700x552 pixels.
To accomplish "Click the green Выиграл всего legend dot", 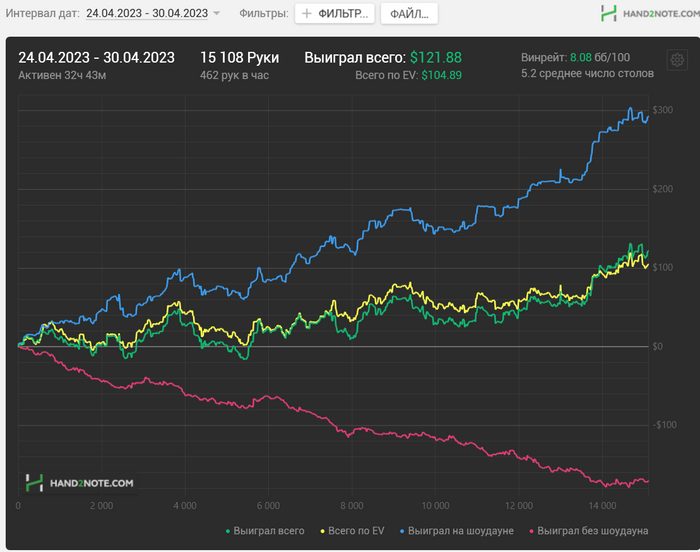I will (x=228, y=531).
